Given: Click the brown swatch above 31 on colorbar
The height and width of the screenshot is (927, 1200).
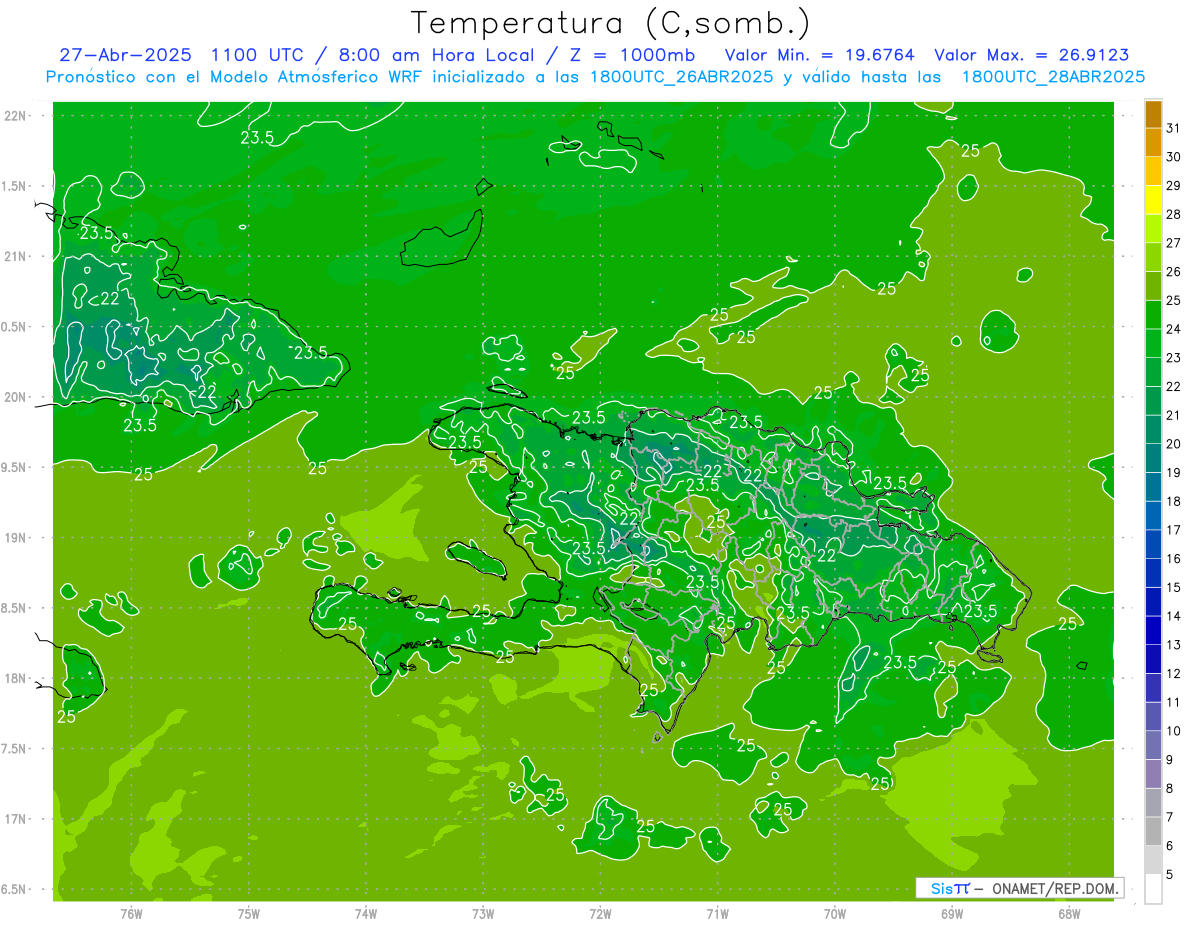Looking at the screenshot, I should click(1153, 114).
